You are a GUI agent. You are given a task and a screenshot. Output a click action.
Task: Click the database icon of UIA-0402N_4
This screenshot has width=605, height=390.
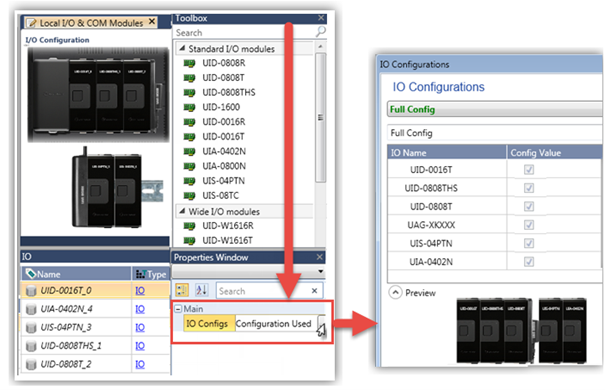tap(31, 309)
